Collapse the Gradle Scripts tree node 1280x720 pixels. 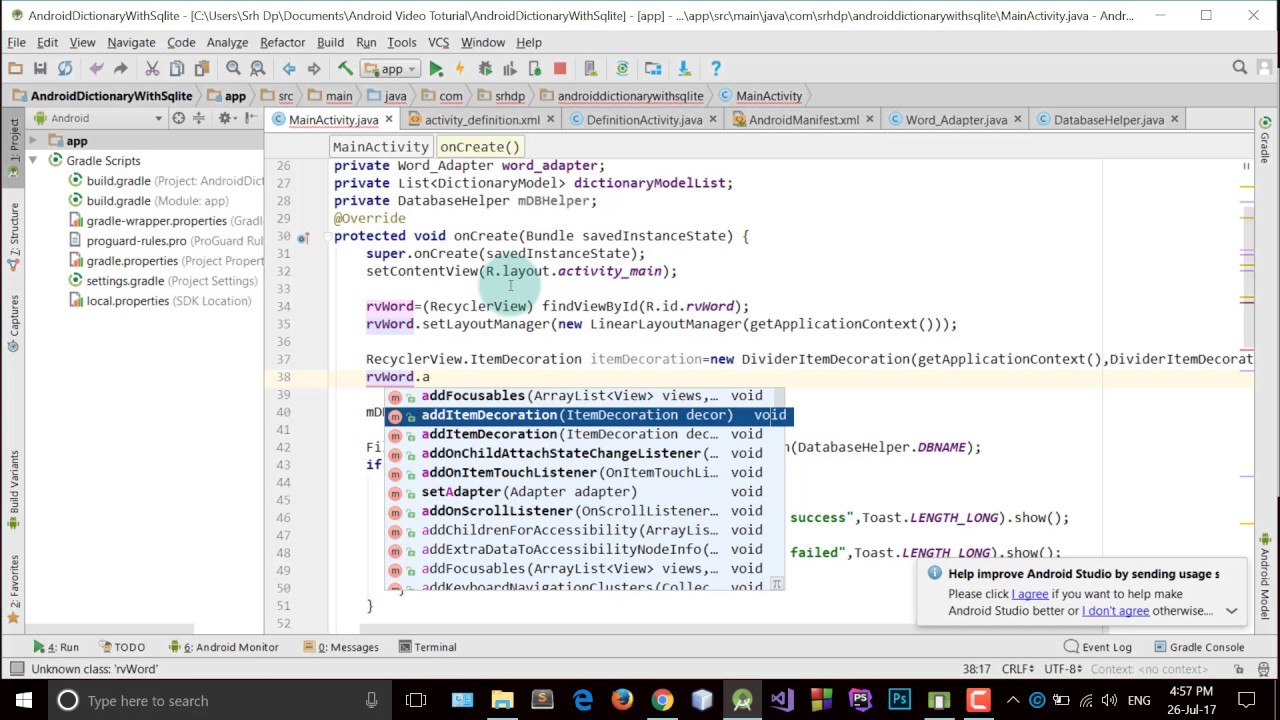tap(33, 160)
